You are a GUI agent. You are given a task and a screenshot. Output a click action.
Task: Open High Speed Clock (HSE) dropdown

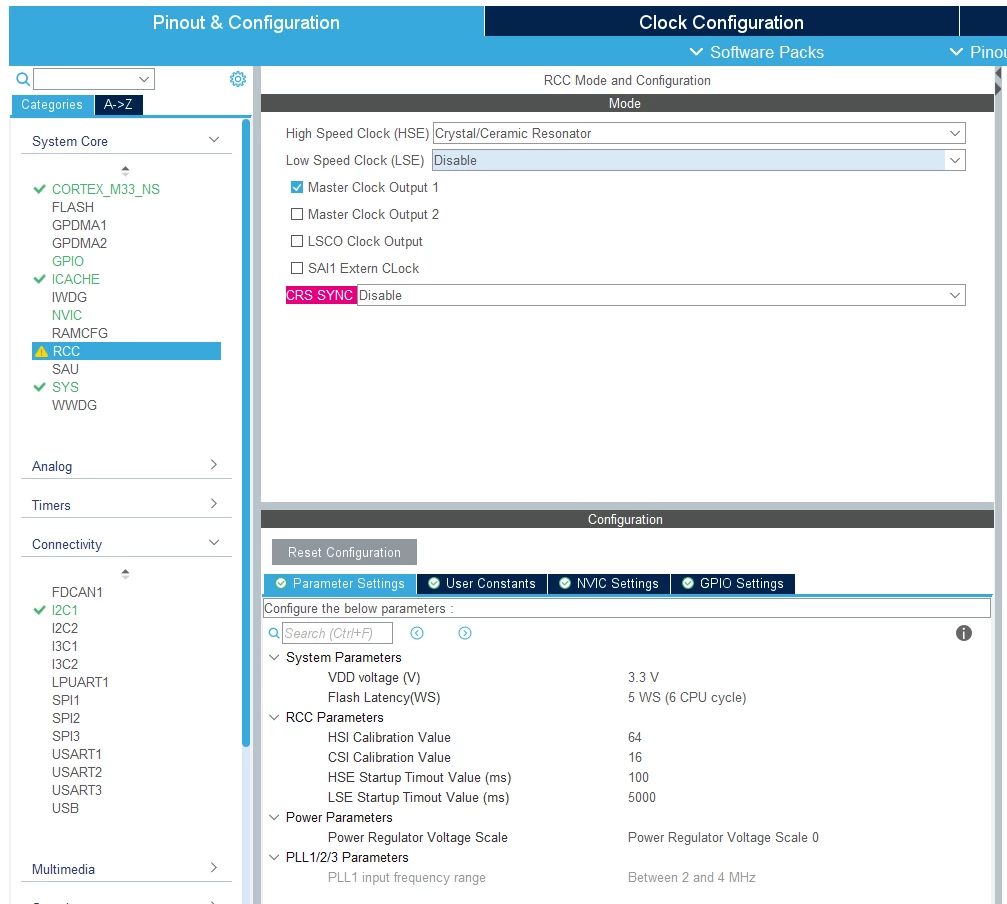pyautogui.click(x=699, y=133)
